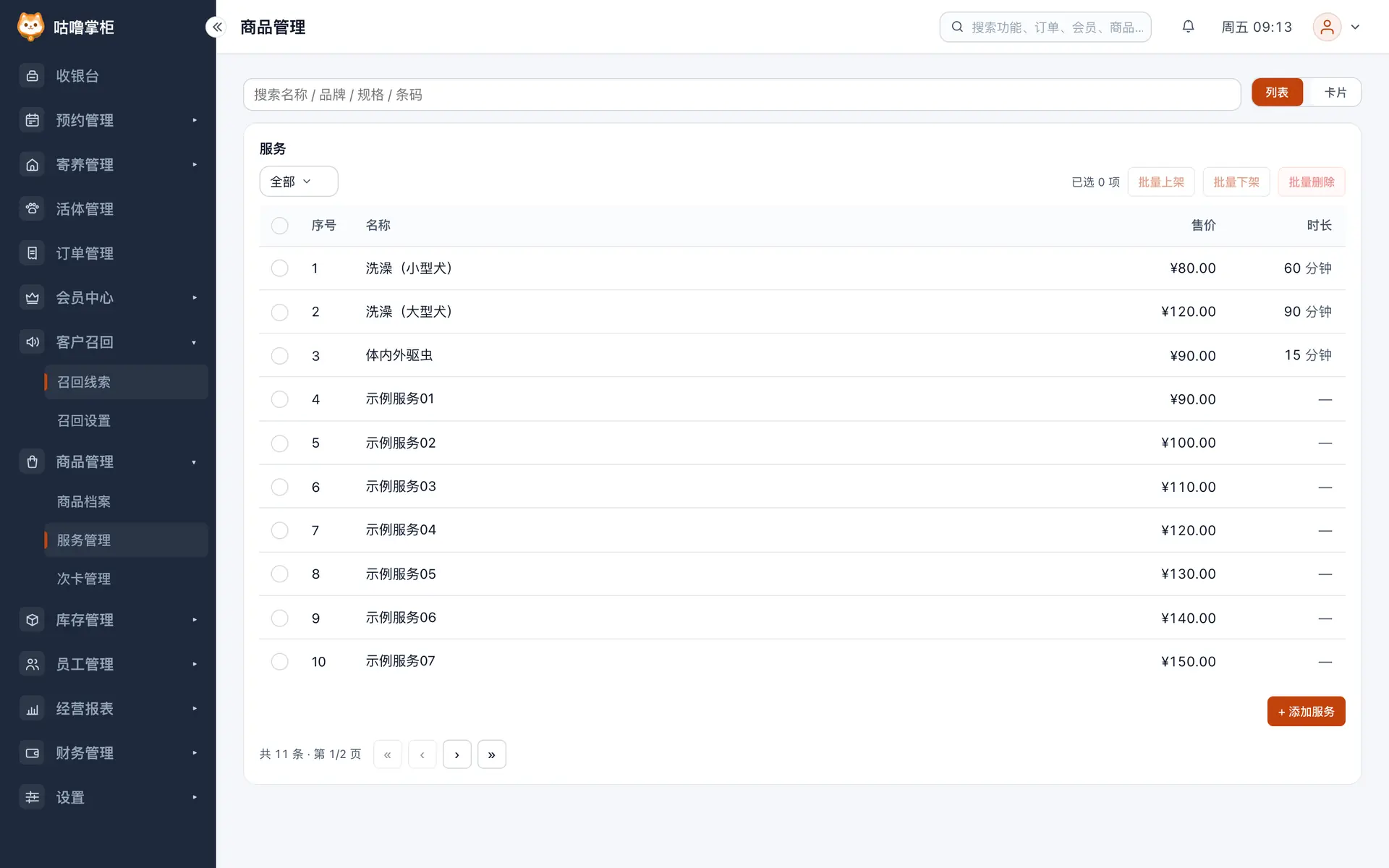Image resolution: width=1389 pixels, height=868 pixels.
Task: Click the 活体管理 paw icon
Action: coord(32,209)
